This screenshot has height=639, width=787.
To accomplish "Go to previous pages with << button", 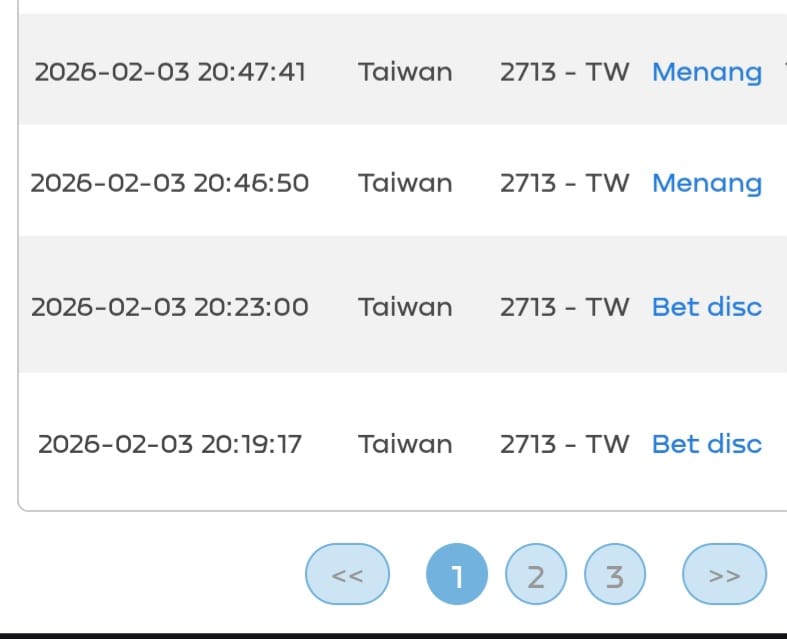I will point(347,575).
